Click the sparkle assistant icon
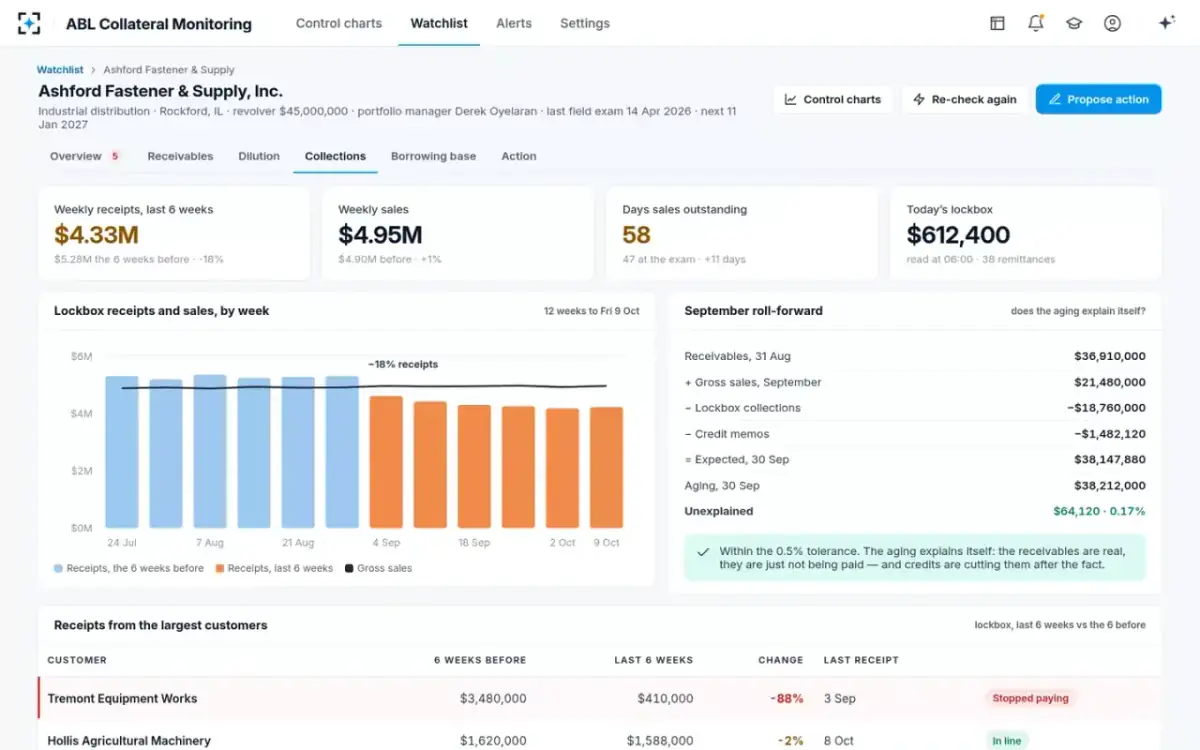The image size is (1200, 750). 1166,23
